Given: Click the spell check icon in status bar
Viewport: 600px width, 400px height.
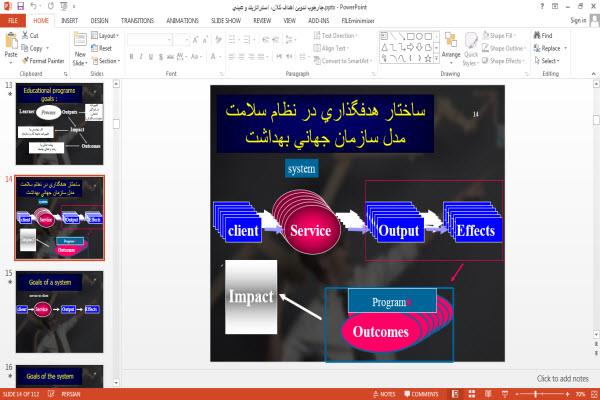Looking at the screenshot, I should pyautogui.click(x=51, y=394).
